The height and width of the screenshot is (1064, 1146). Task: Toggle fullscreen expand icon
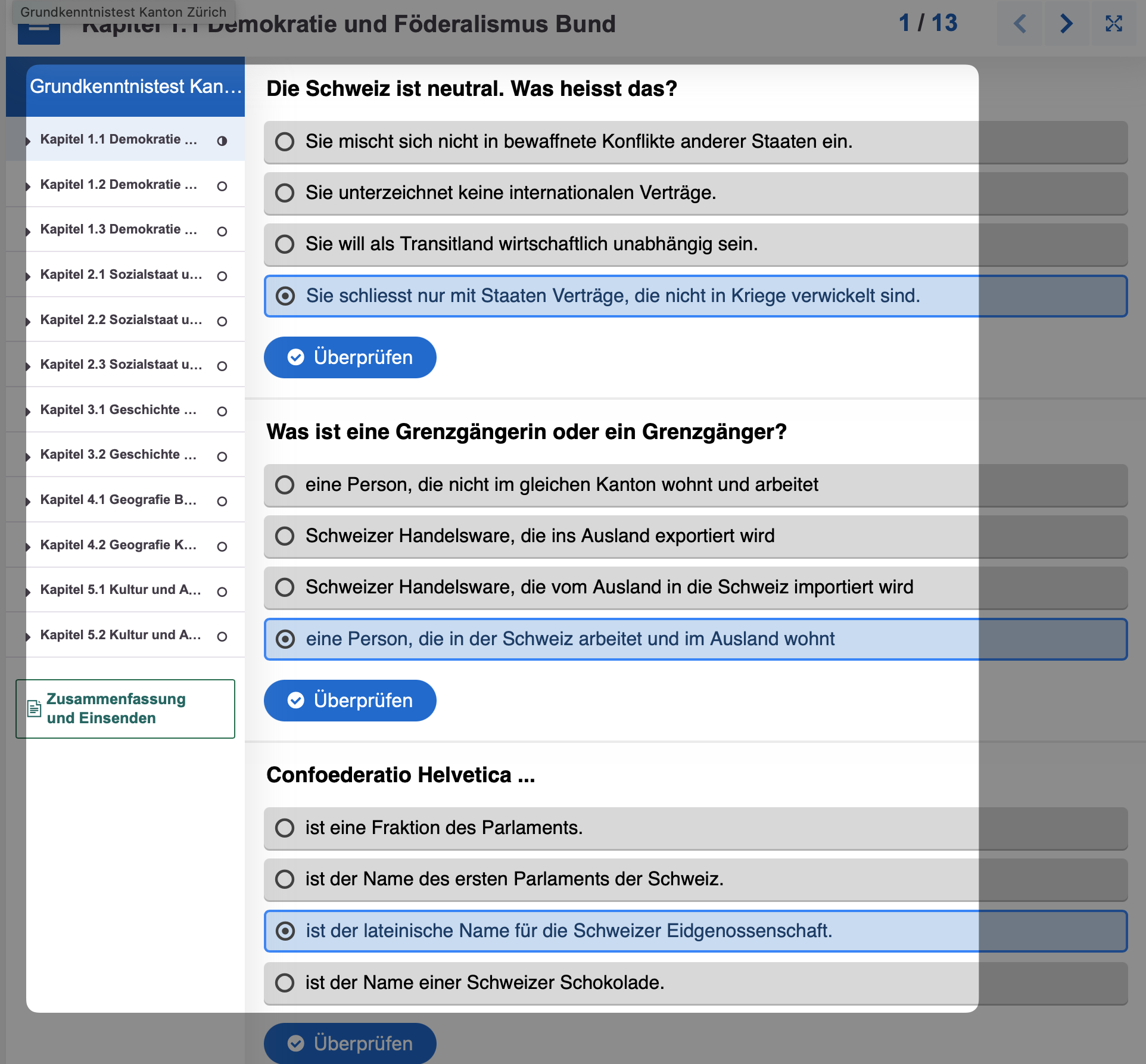1113,24
